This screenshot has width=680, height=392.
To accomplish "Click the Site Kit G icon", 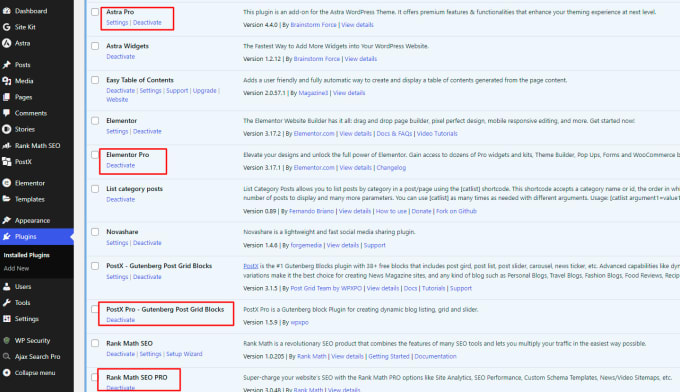I will (7, 27).
